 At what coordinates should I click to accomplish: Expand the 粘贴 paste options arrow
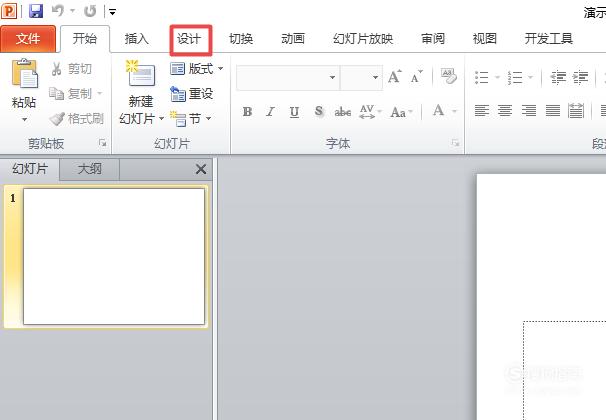point(24,119)
